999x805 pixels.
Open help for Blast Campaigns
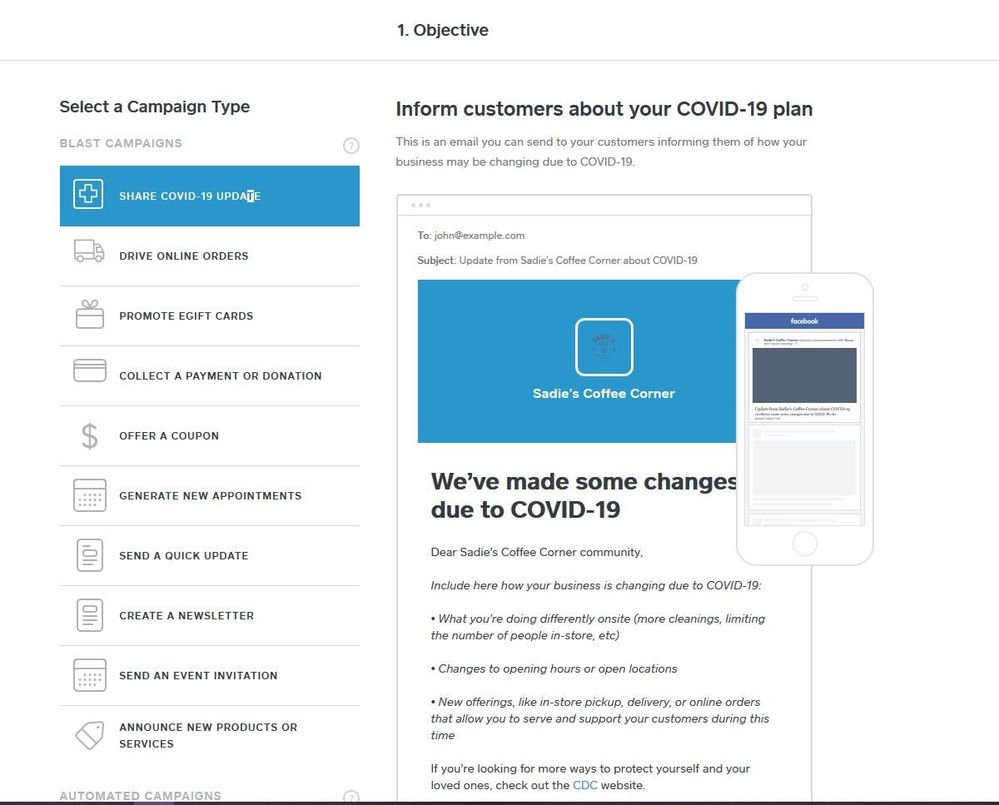pyautogui.click(x=351, y=146)
